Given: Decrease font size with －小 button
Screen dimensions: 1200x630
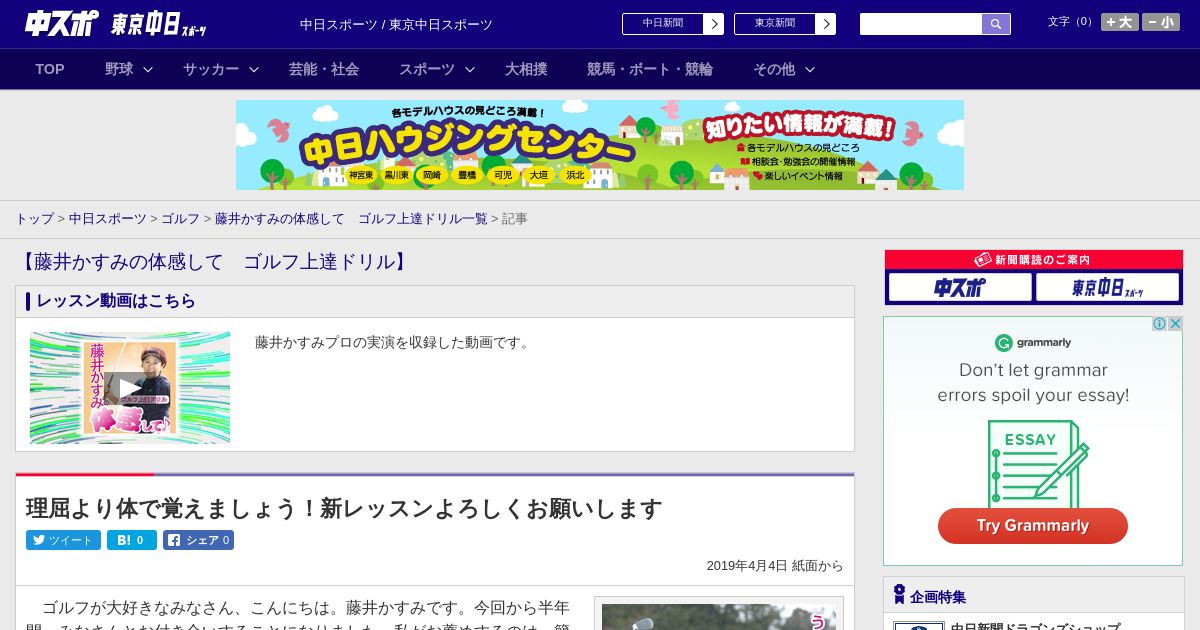Looking at the screenshot, I should pos(1161,22).
